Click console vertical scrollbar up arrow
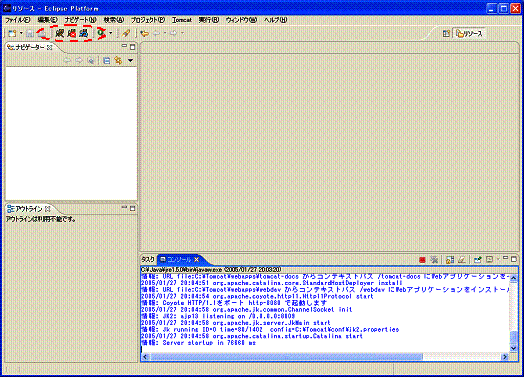Image resolution: width=526 pixels, height=378 pixels. [513, 278]
